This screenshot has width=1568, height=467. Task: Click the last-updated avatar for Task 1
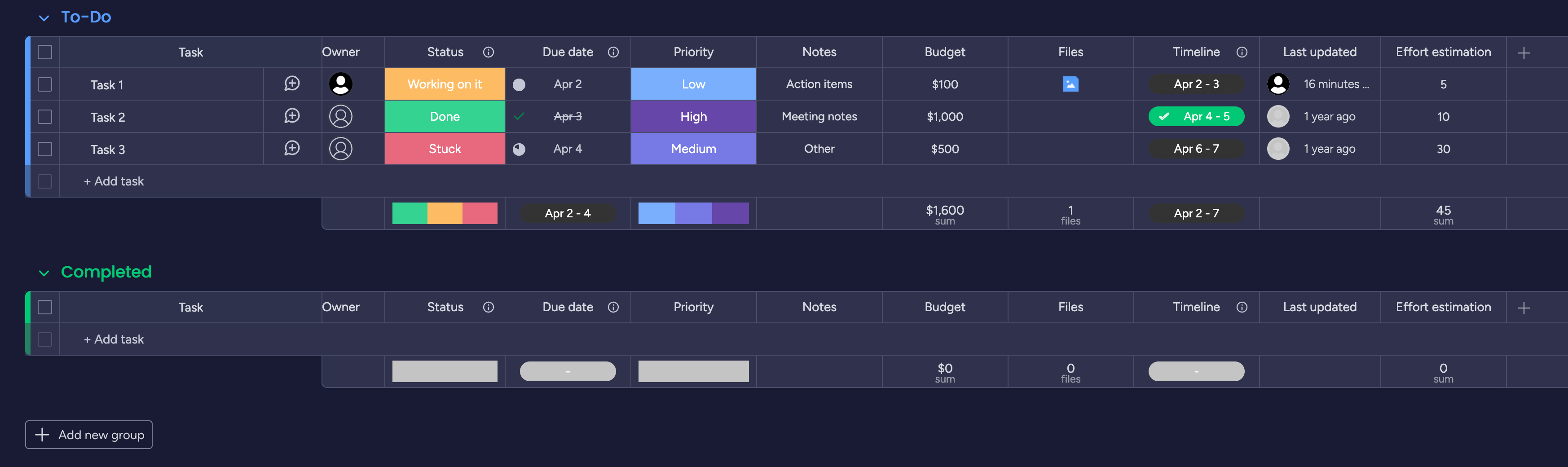pos(1278,84)
